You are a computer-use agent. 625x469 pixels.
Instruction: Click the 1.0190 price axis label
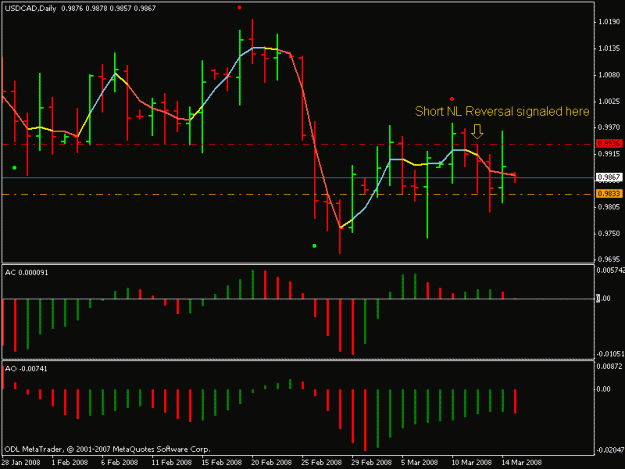point(609,22)
